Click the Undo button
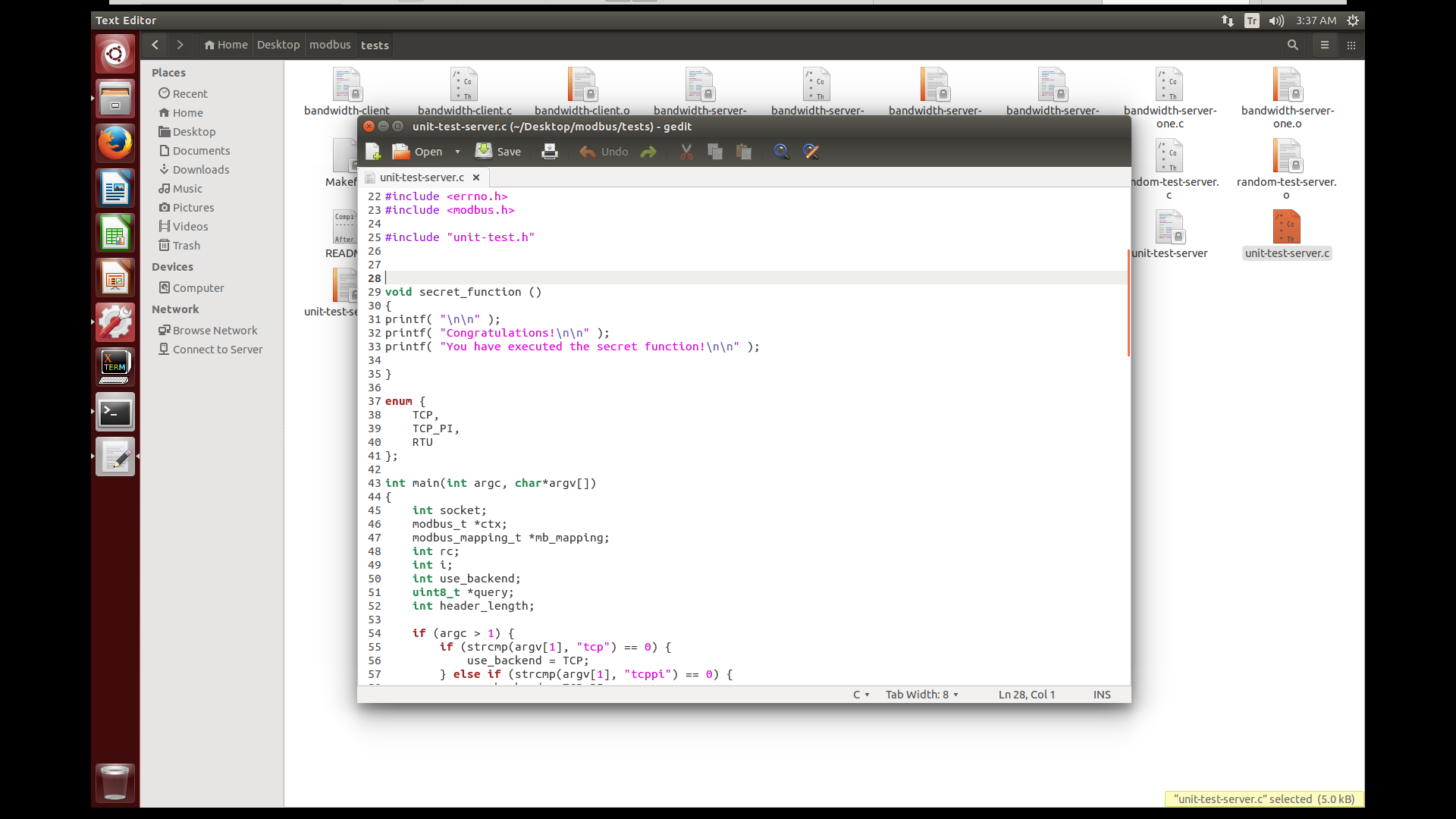 (x=604, y=152)
